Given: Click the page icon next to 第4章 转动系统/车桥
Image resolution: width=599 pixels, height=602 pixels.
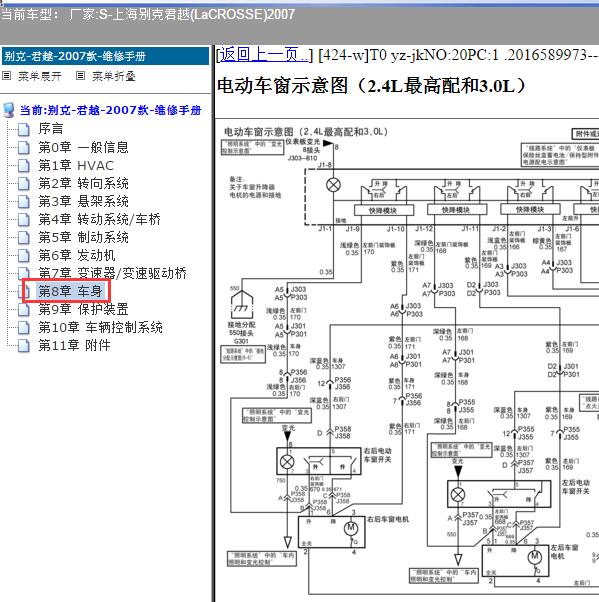Looking at the screenshot, I should pyautogui.click(x=24, y=220).
